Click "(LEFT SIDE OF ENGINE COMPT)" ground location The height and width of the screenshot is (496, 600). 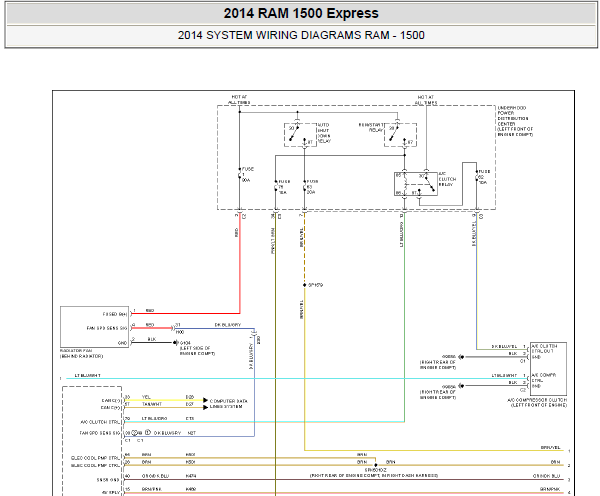pos(197,351)
